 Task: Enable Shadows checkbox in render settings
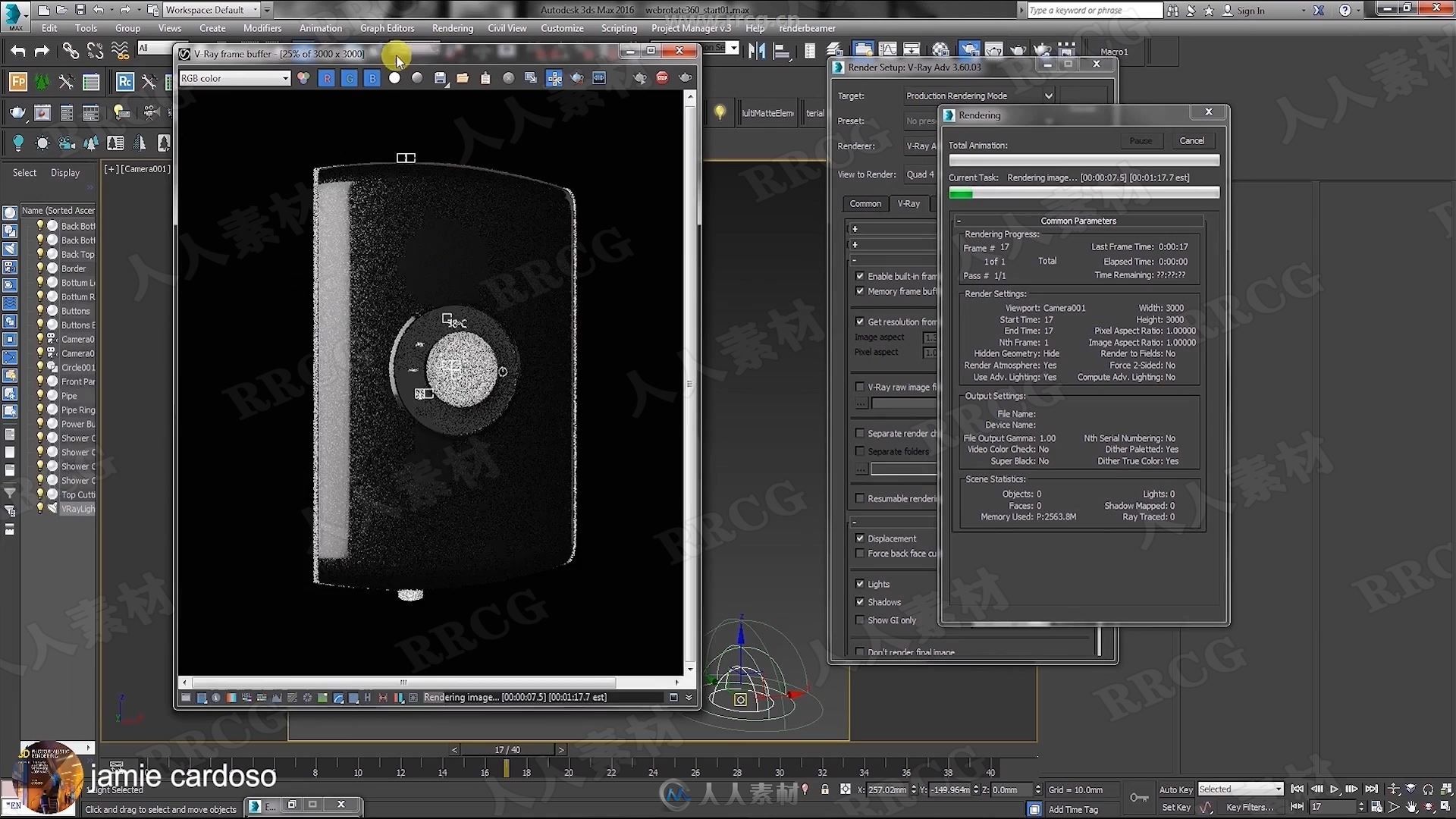point(860,602)
